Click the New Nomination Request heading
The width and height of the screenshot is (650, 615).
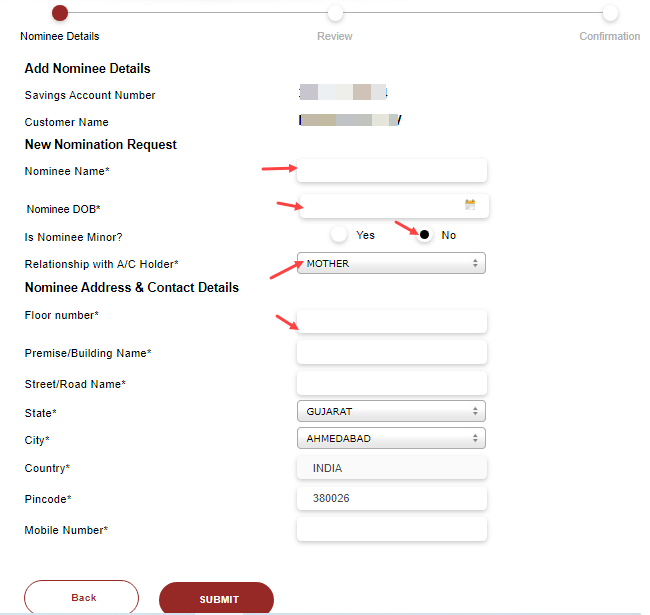(101, 144)
